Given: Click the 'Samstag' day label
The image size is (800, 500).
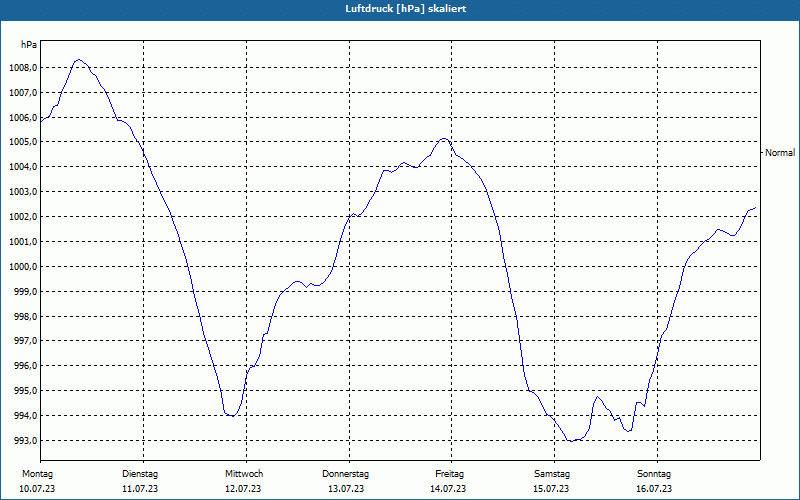Looking at the screenshot, I should pos(552,474).
